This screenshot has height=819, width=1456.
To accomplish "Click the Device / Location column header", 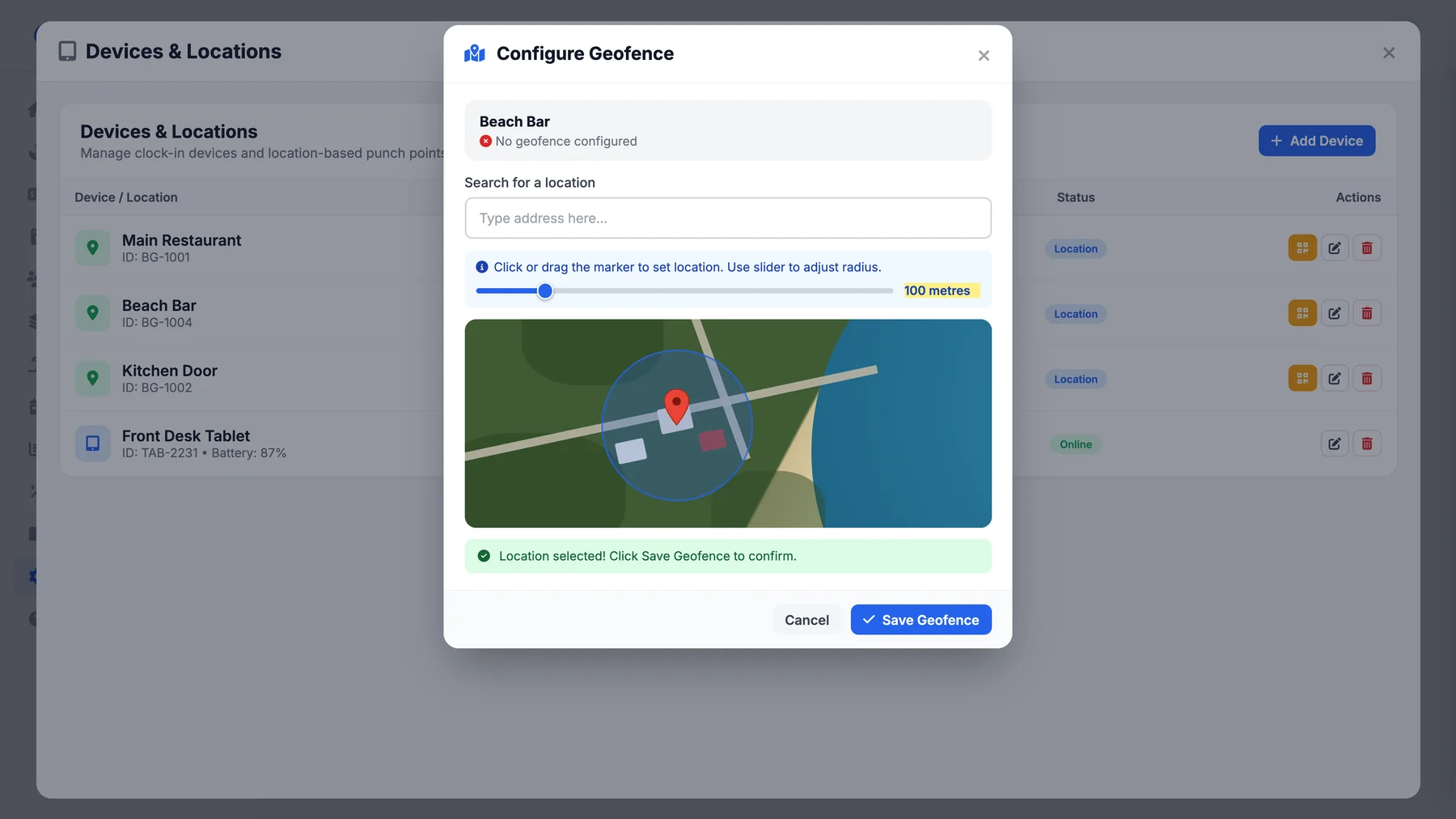I will click(x=126, y=197).
